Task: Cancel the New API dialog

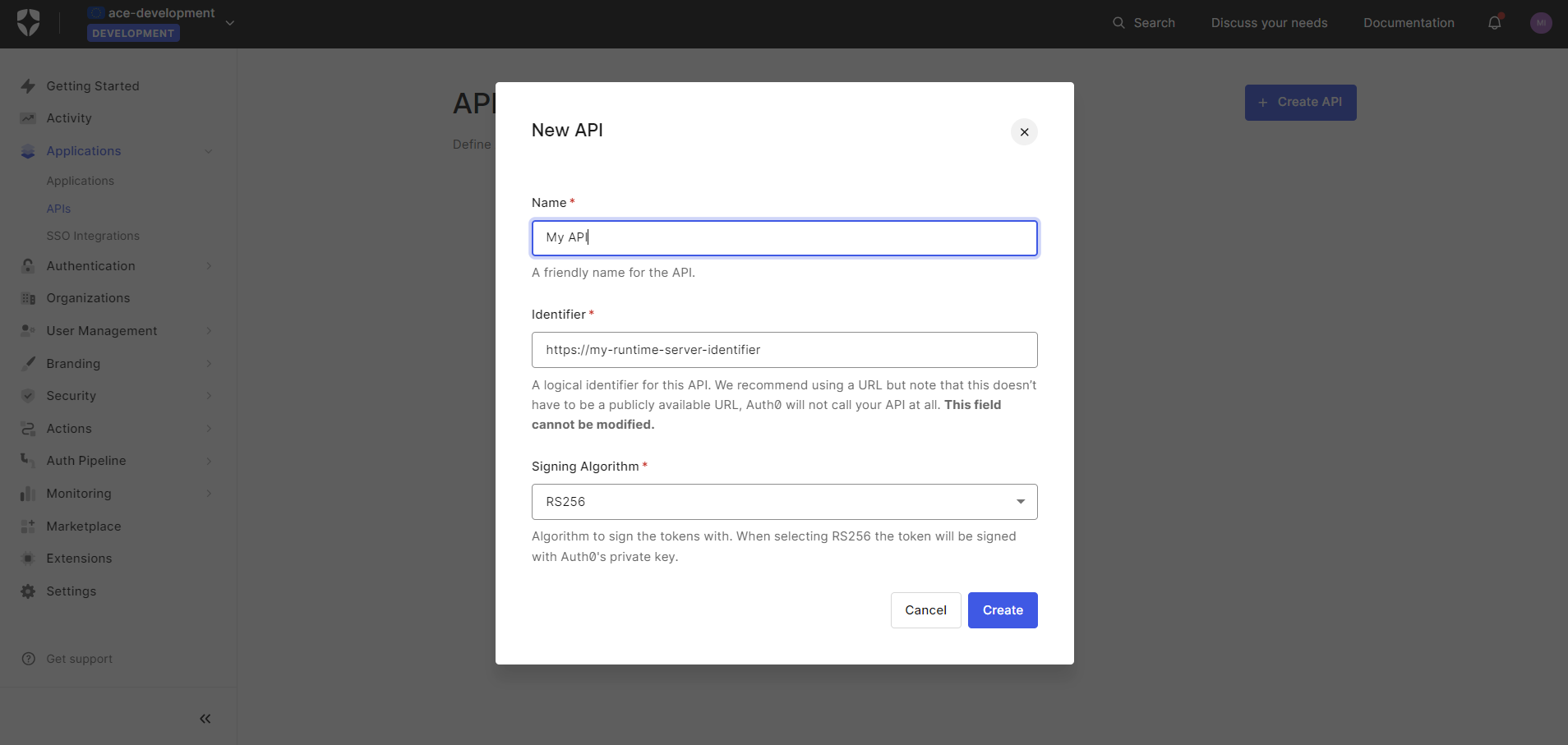Action: pyautogui.click(x=925, y=610)
